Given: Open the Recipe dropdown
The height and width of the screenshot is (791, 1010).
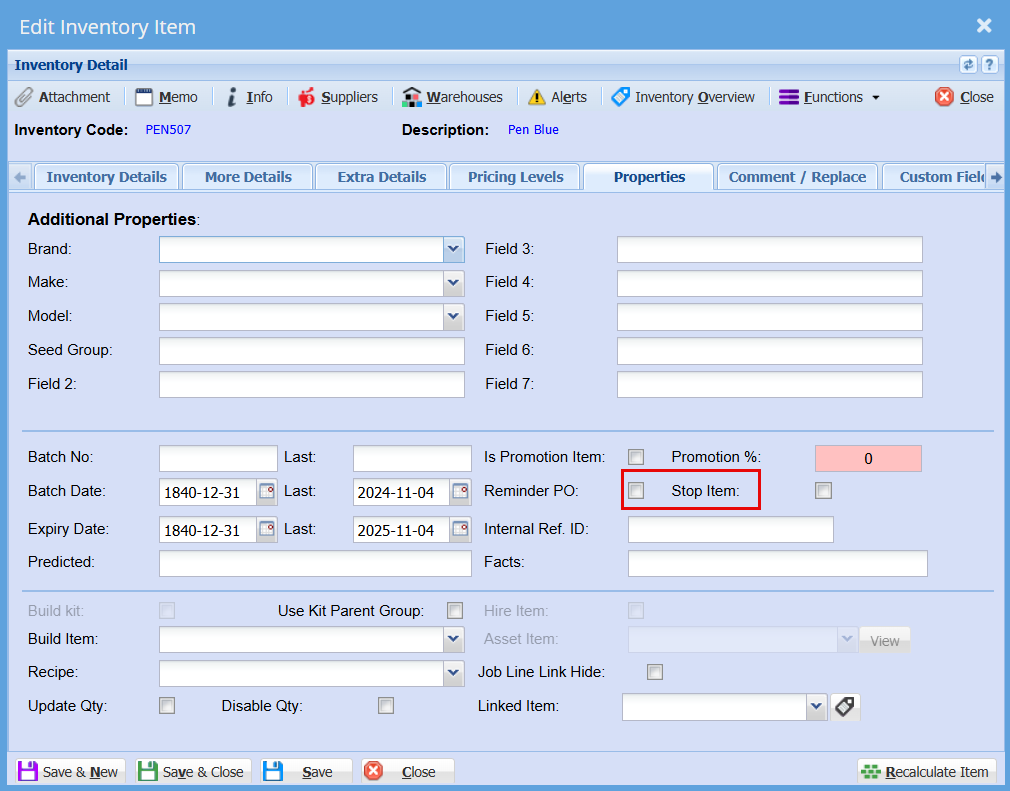Looking at the screenshot, I should [x=453, y=673].
